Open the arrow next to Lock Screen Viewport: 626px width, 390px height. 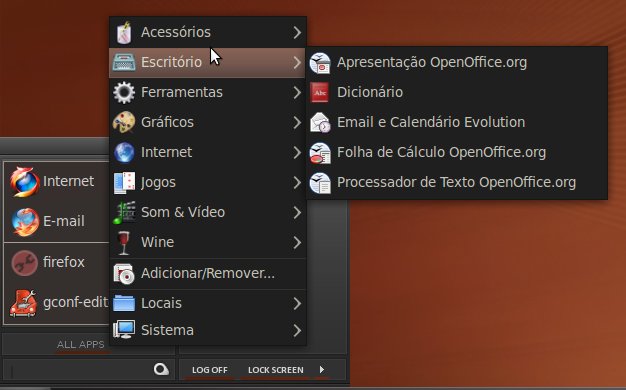pyautogui.click(x=322, y=370)
